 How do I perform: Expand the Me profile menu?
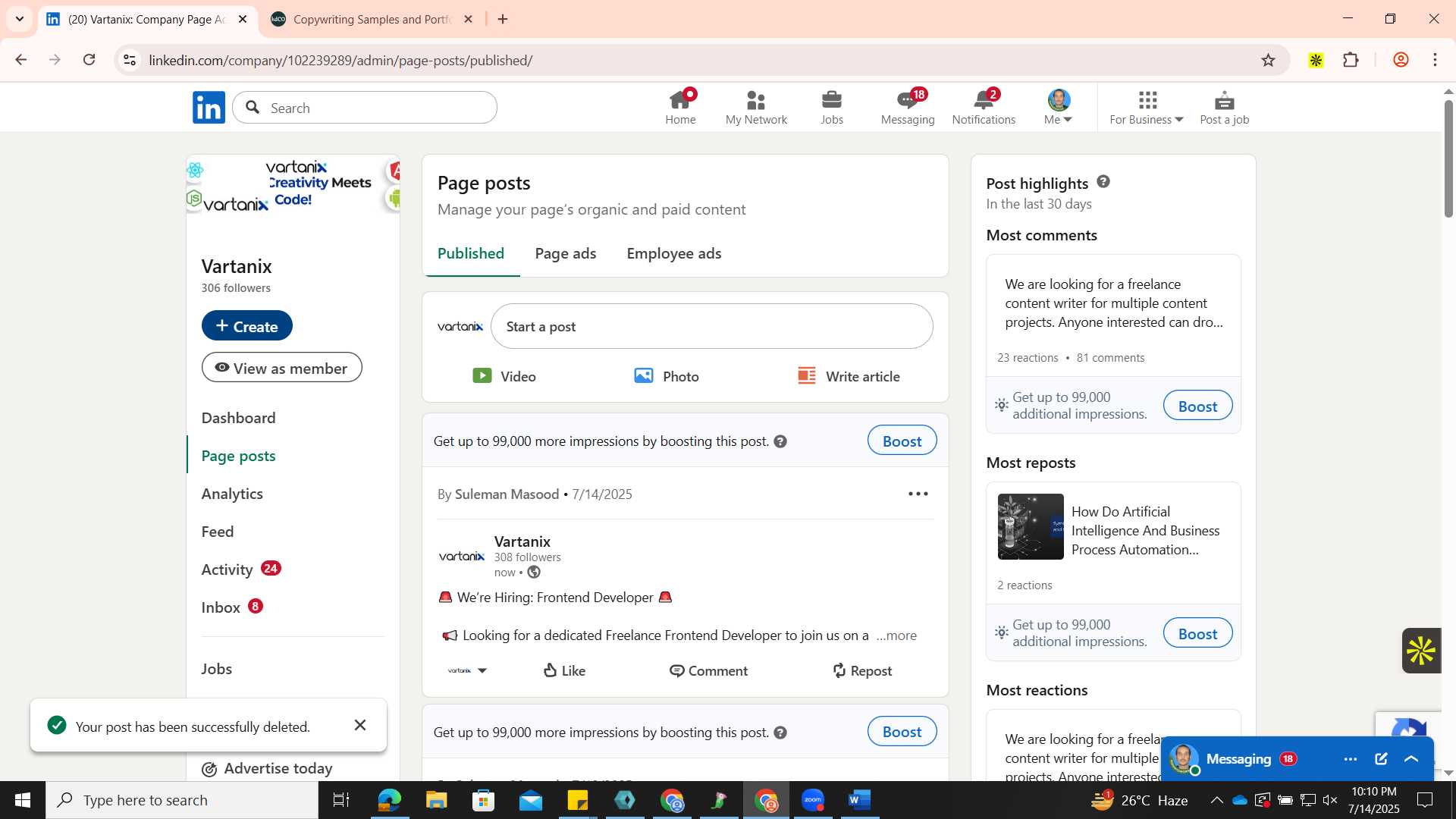1059,108
